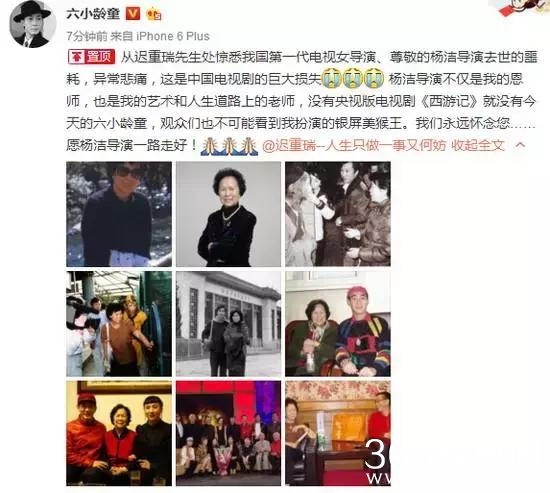The height and width of the screenshot is (493, 550).
Task: Open the large group photo thumbnail
Action: click(x=228, y=433)
